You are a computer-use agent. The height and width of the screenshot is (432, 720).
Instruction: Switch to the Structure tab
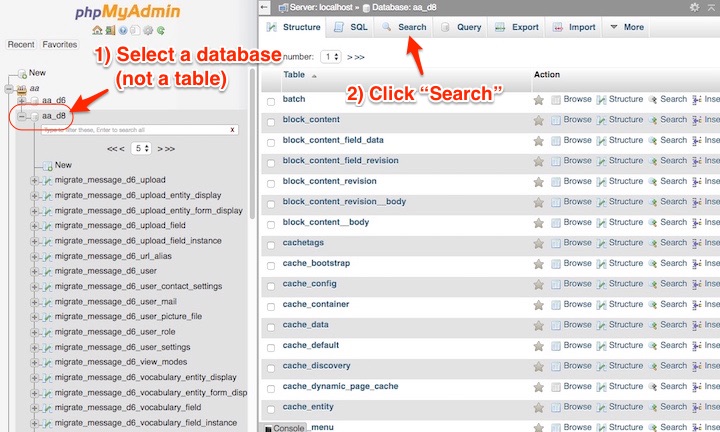point(294,27)
